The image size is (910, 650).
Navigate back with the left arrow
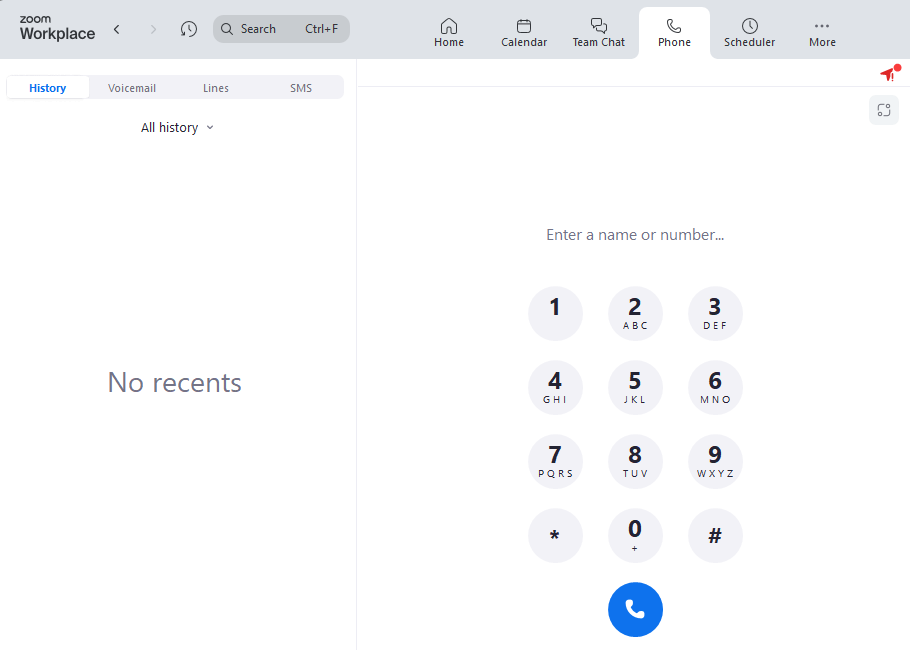(x=117, y=29)
